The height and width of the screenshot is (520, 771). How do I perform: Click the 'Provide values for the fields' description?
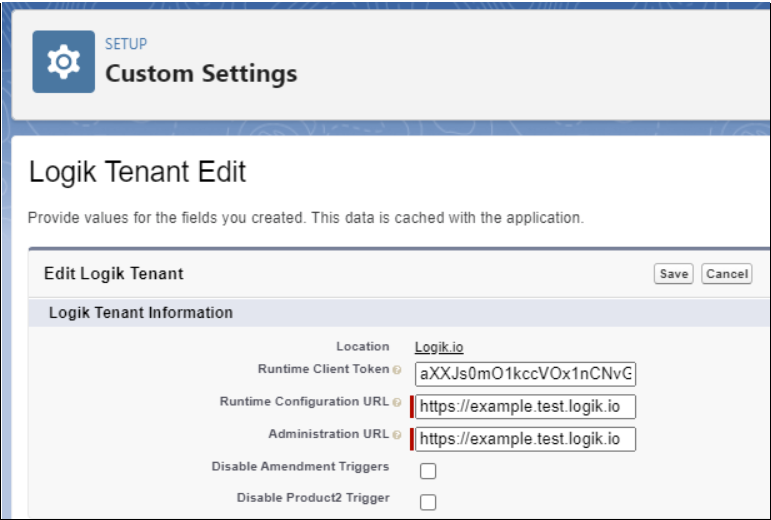306,217
